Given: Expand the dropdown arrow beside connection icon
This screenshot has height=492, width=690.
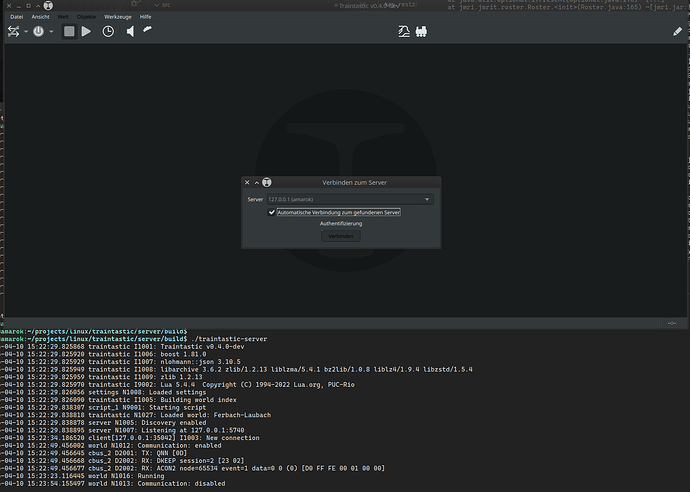Looking at the screenshot, I should 25,32.
